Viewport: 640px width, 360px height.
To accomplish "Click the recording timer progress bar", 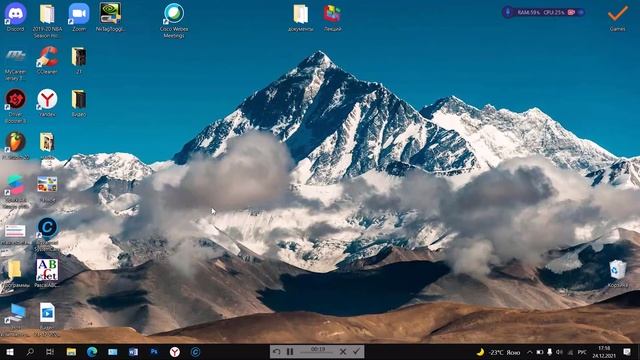I will 318,352.
